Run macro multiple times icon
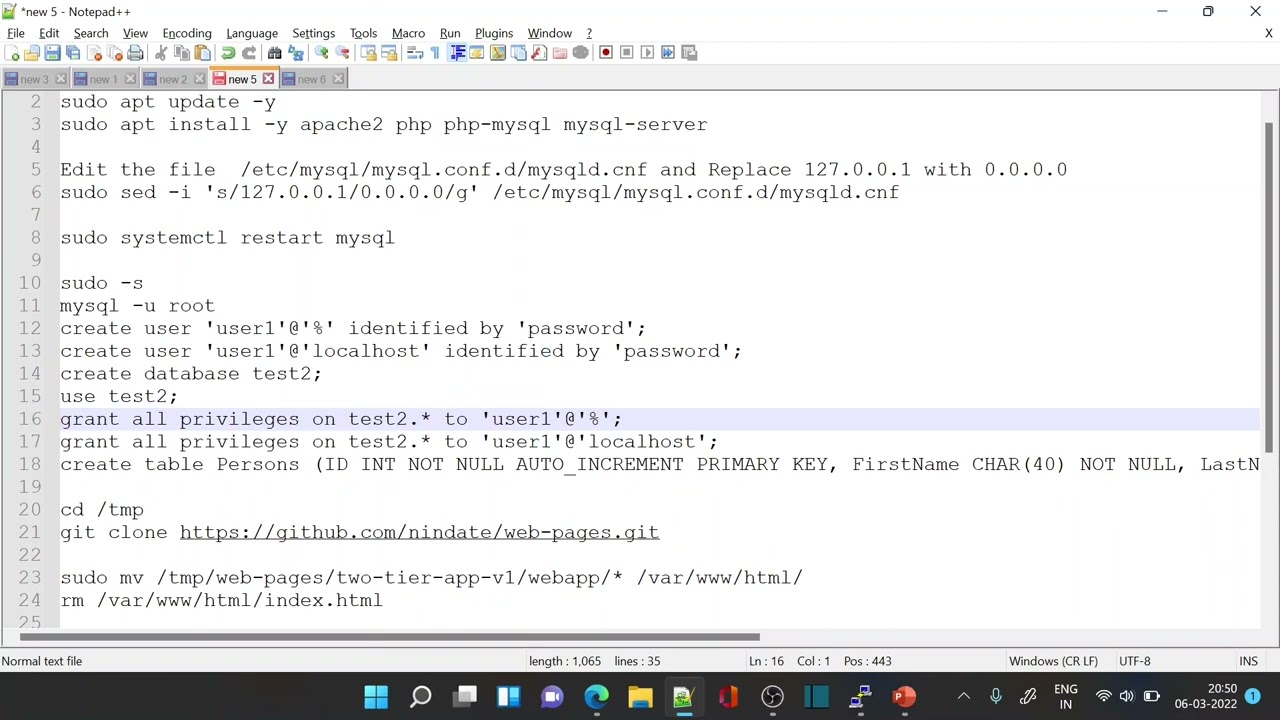 (668, 53)
